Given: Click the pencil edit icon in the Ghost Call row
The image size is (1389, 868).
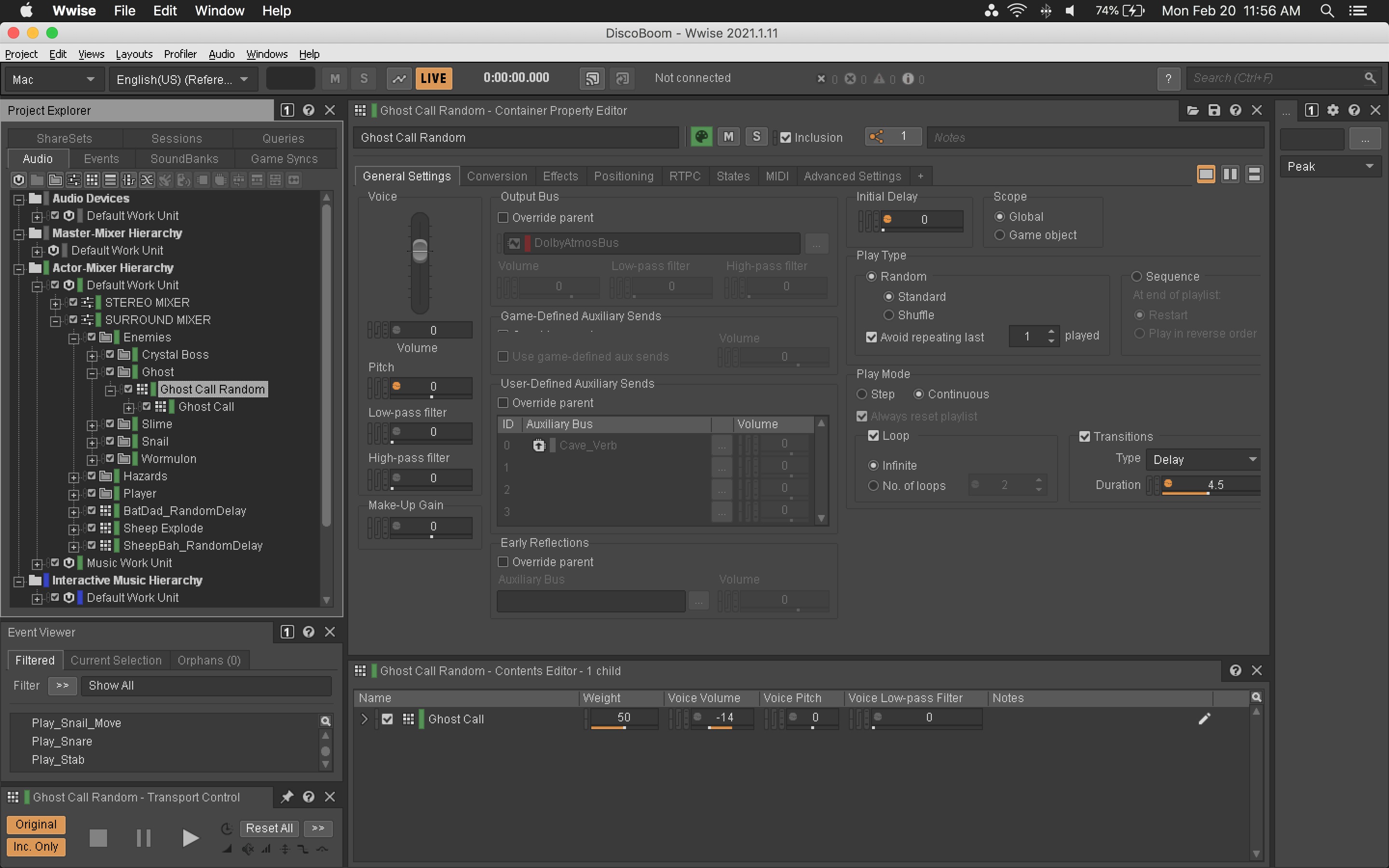Looking at the screenshot, I should [x=1204, y=719].
